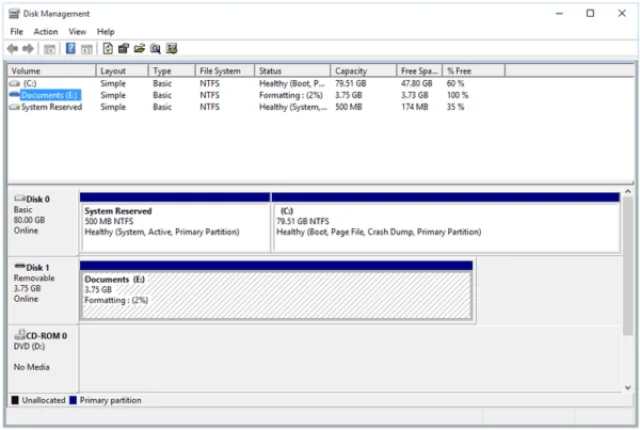
Task: Click the CD-ROM 0 disc icon
Action: [x=20, y=335]
